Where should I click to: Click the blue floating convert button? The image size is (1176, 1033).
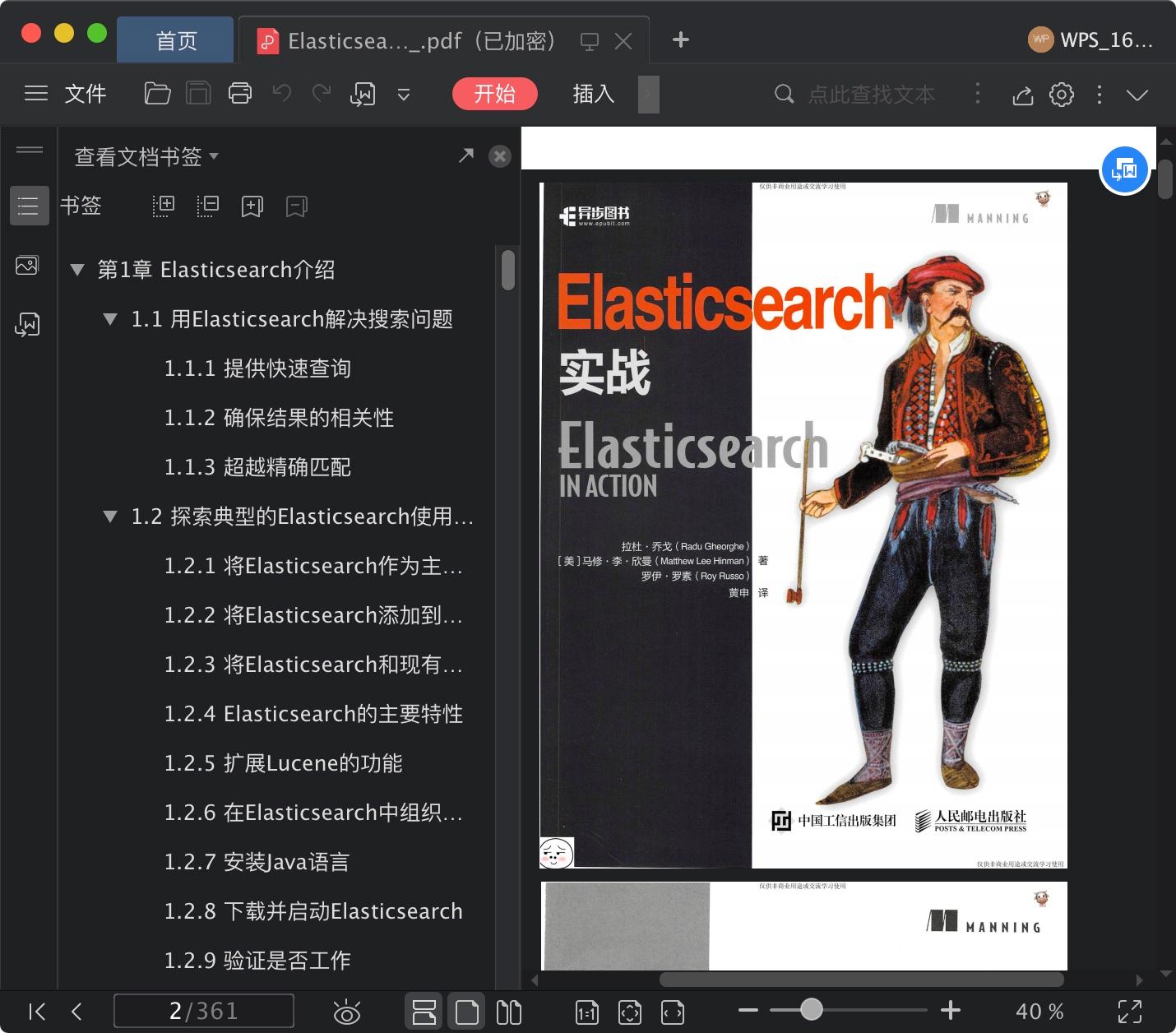pyautogui.click(x=1124, y=170)
